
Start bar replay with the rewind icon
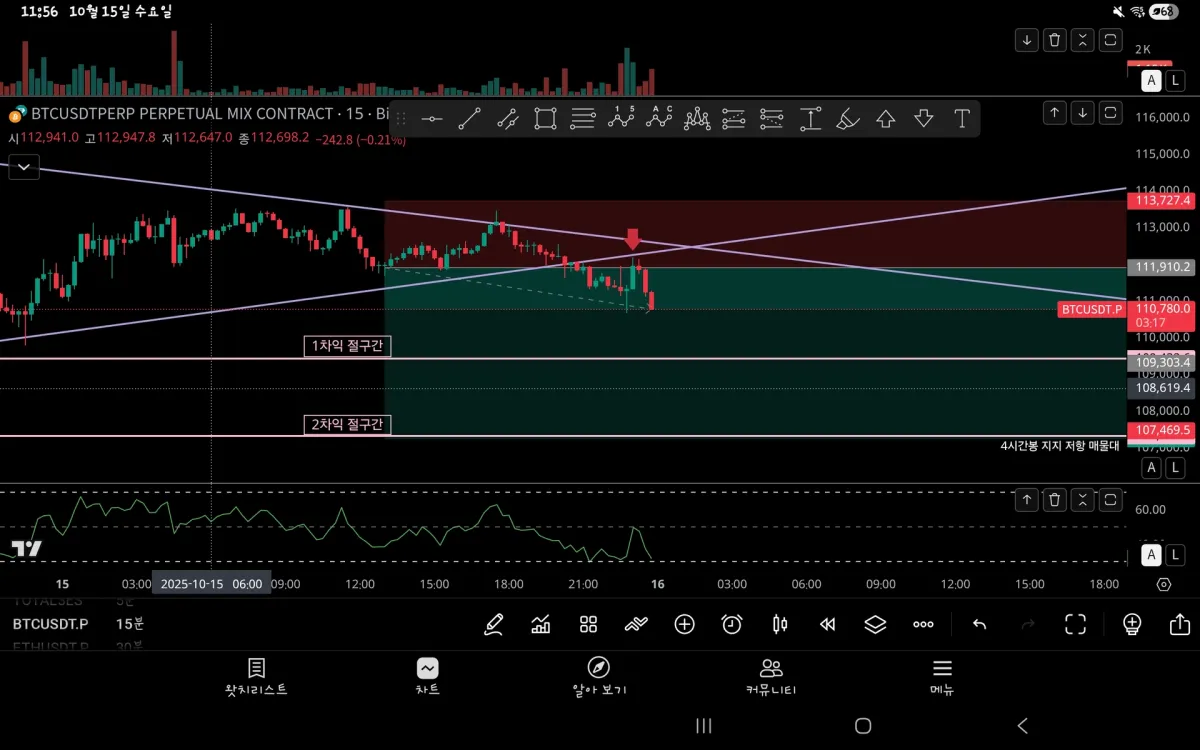click(x=828, y=625)
